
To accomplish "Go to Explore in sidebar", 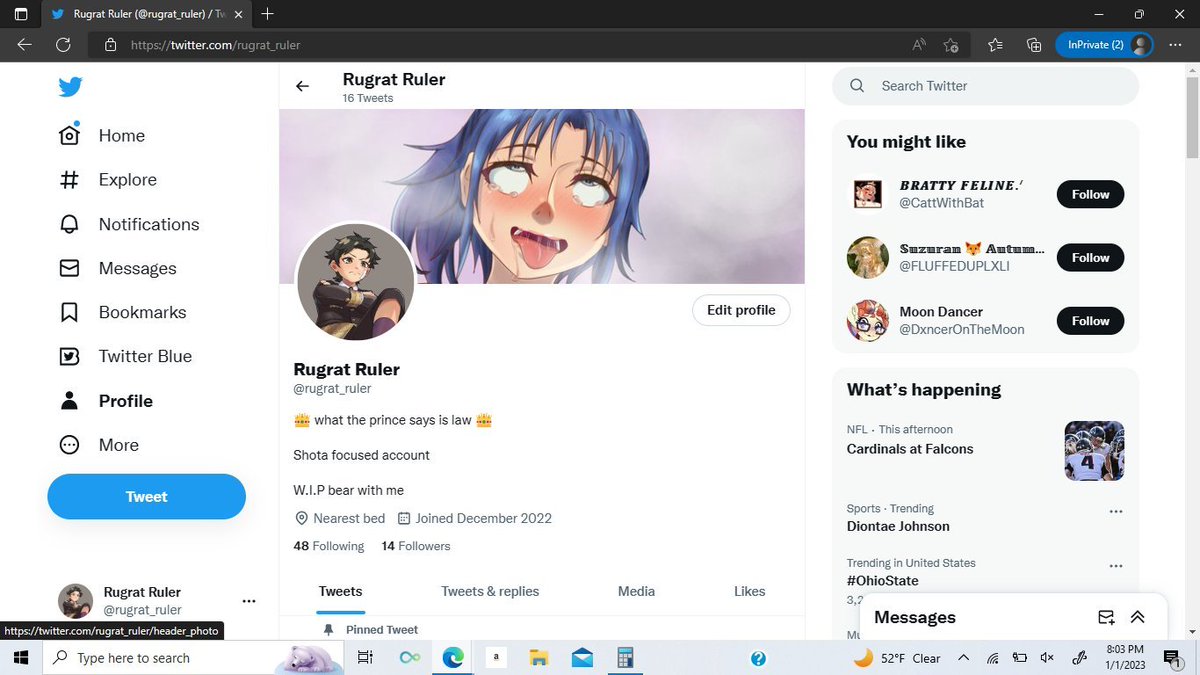I will [108, 180].
